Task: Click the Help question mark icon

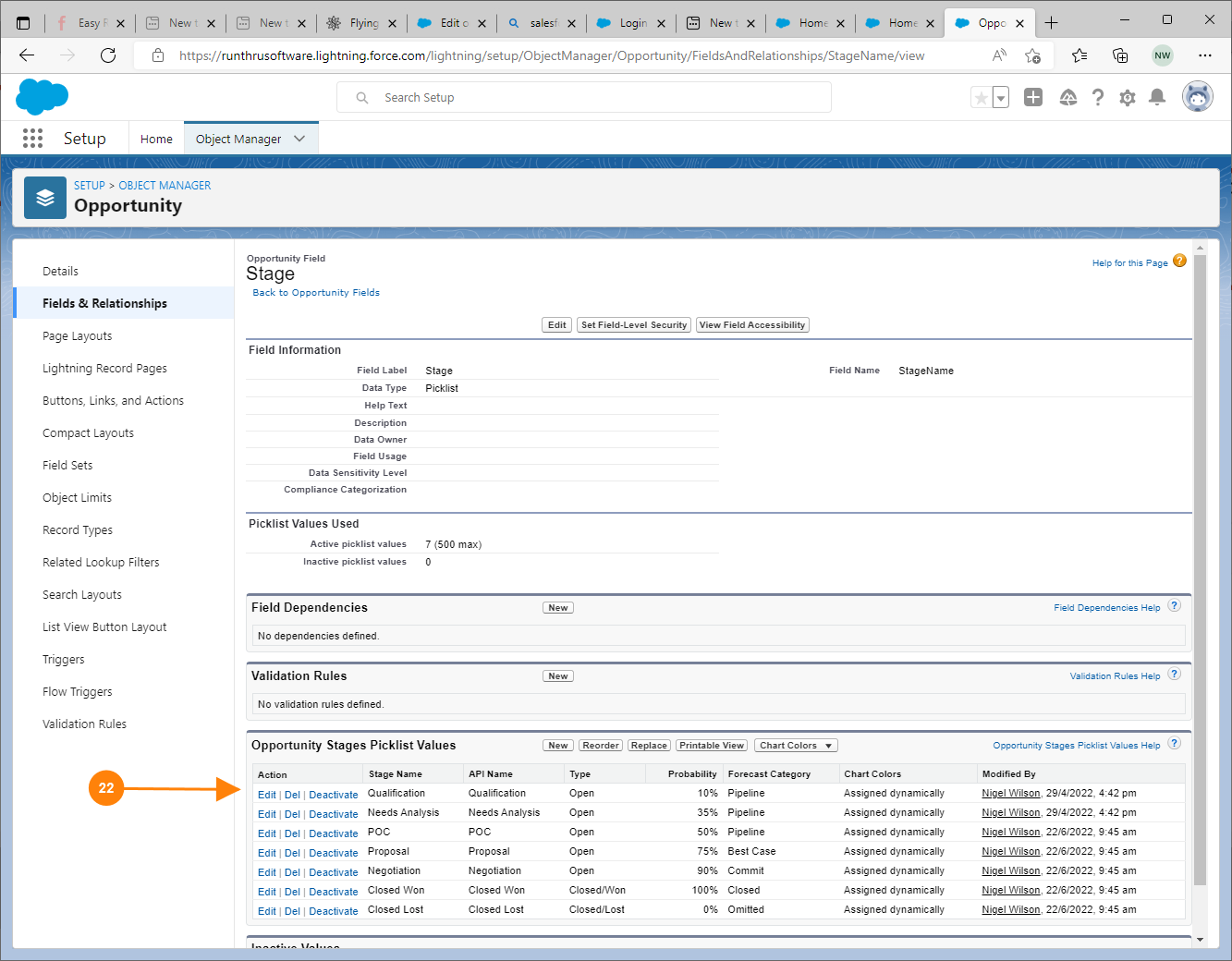Action: click(x=1097, y=98)
